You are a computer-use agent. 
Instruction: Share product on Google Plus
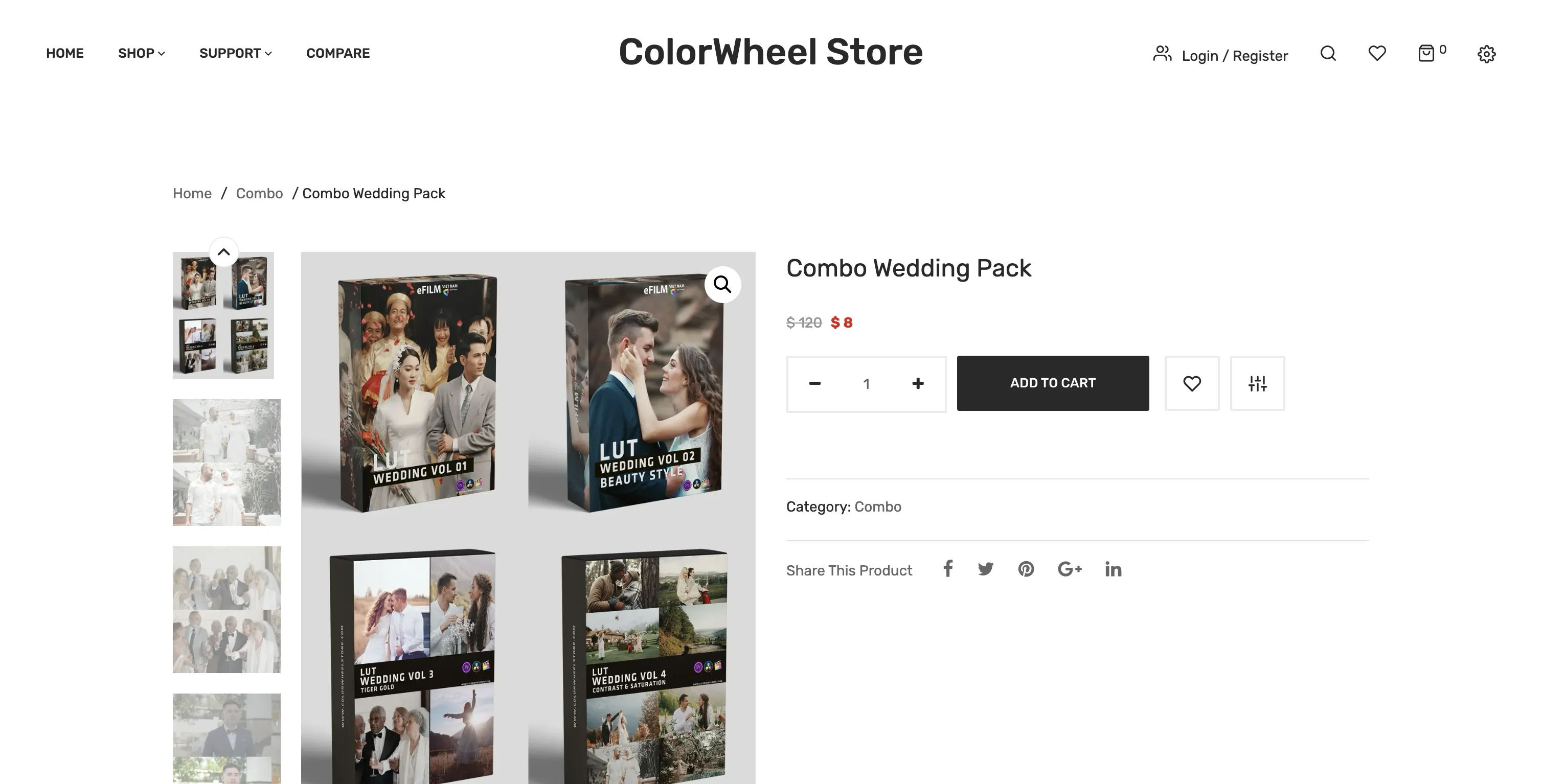coord(1069,569)
